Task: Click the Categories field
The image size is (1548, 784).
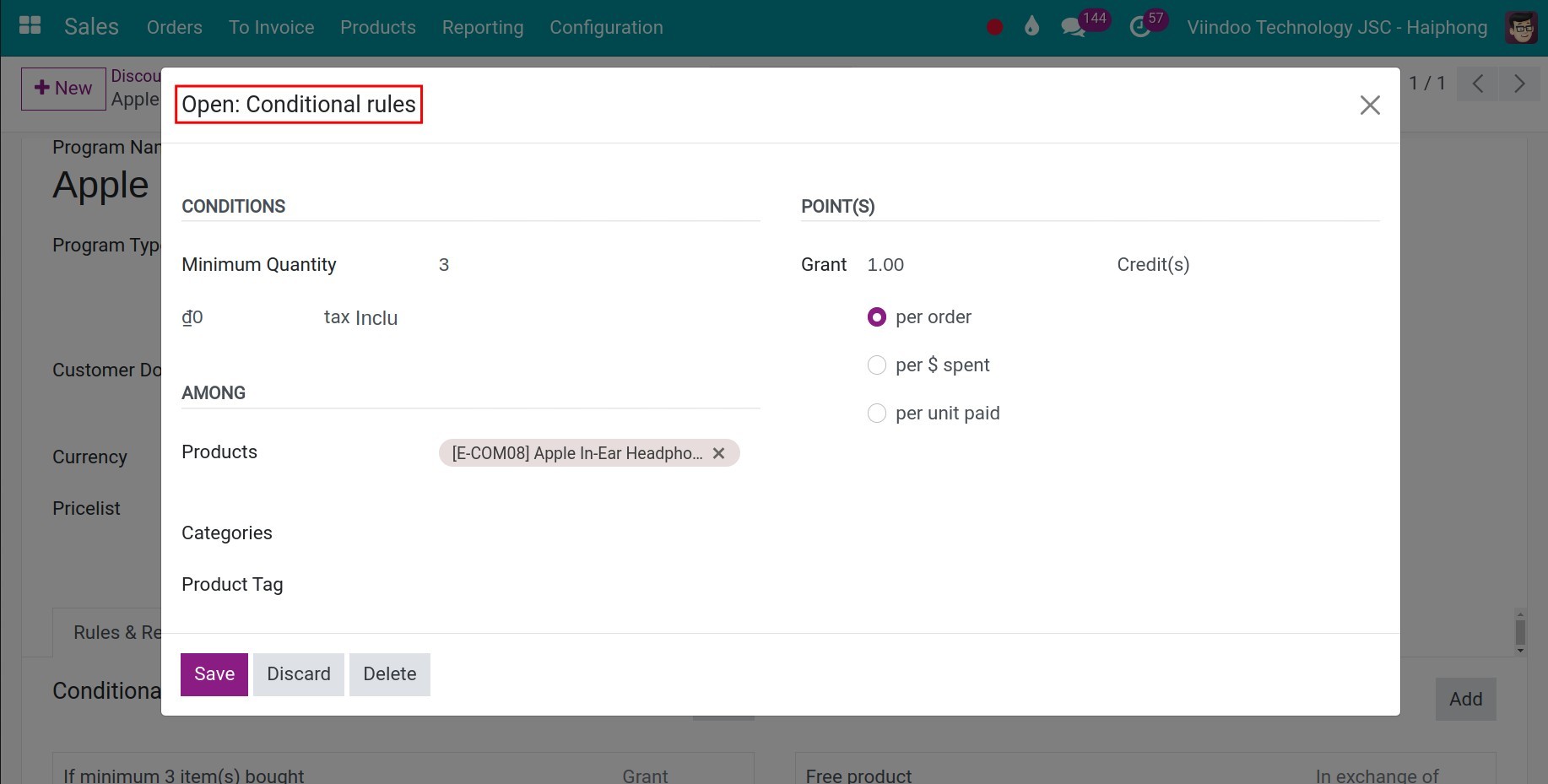Action: pyautogui.click(x=599, y=533)
